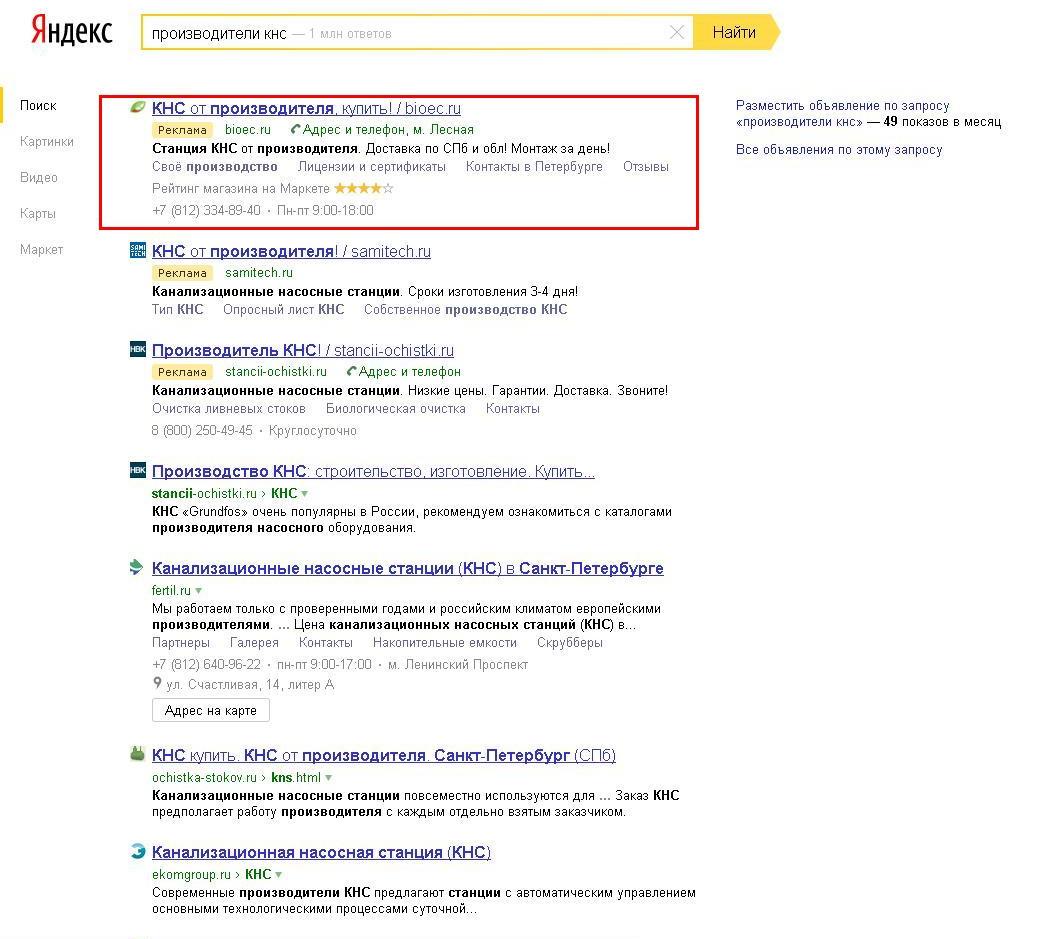The width and height of the screenshot is (1044, 939).
Task: Switch to the Видео tab
Action: tap(39, 177)
